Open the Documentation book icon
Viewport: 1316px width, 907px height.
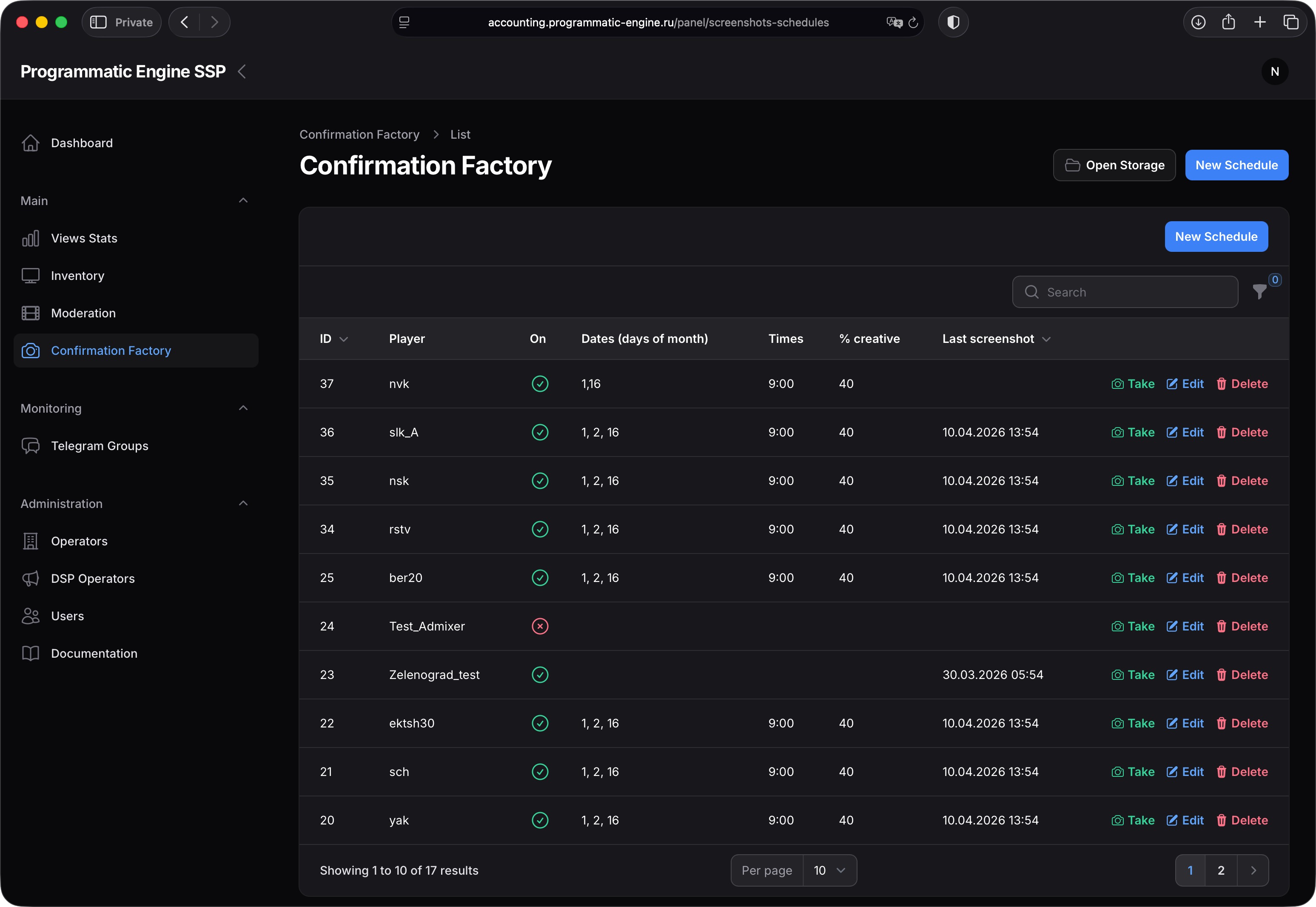tap(31, 653)
